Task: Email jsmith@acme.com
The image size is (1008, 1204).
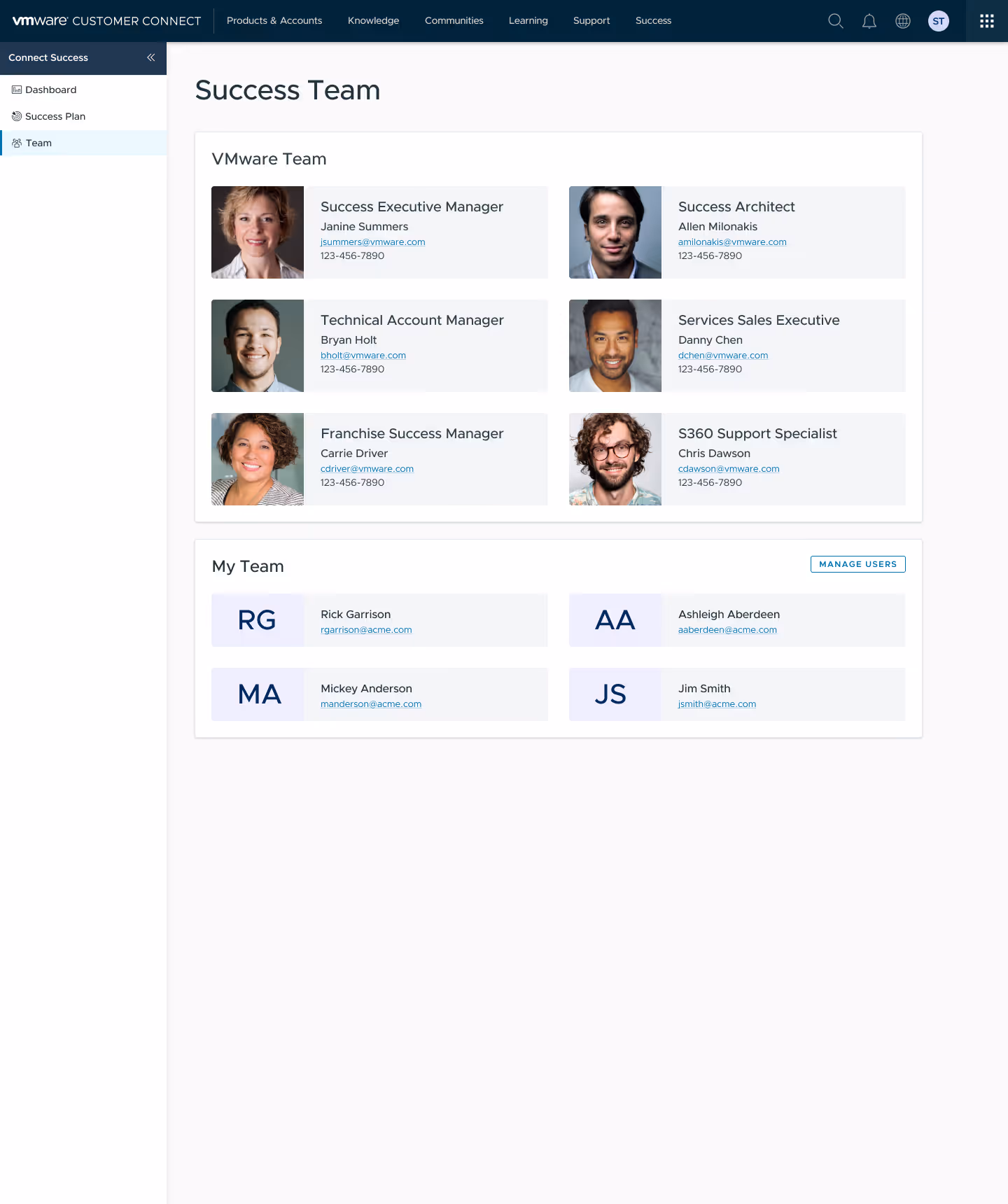Action: (x=717, y=704)
